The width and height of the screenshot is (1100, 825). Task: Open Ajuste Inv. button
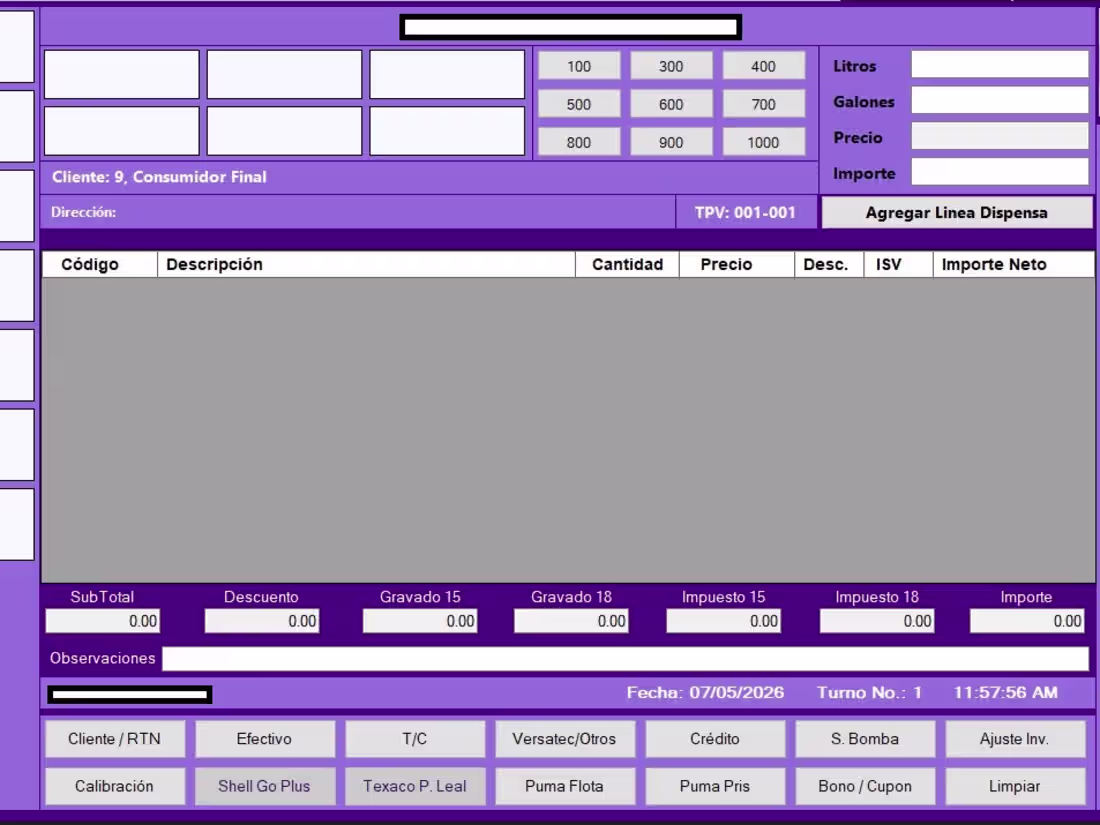tap(1015, 739)
